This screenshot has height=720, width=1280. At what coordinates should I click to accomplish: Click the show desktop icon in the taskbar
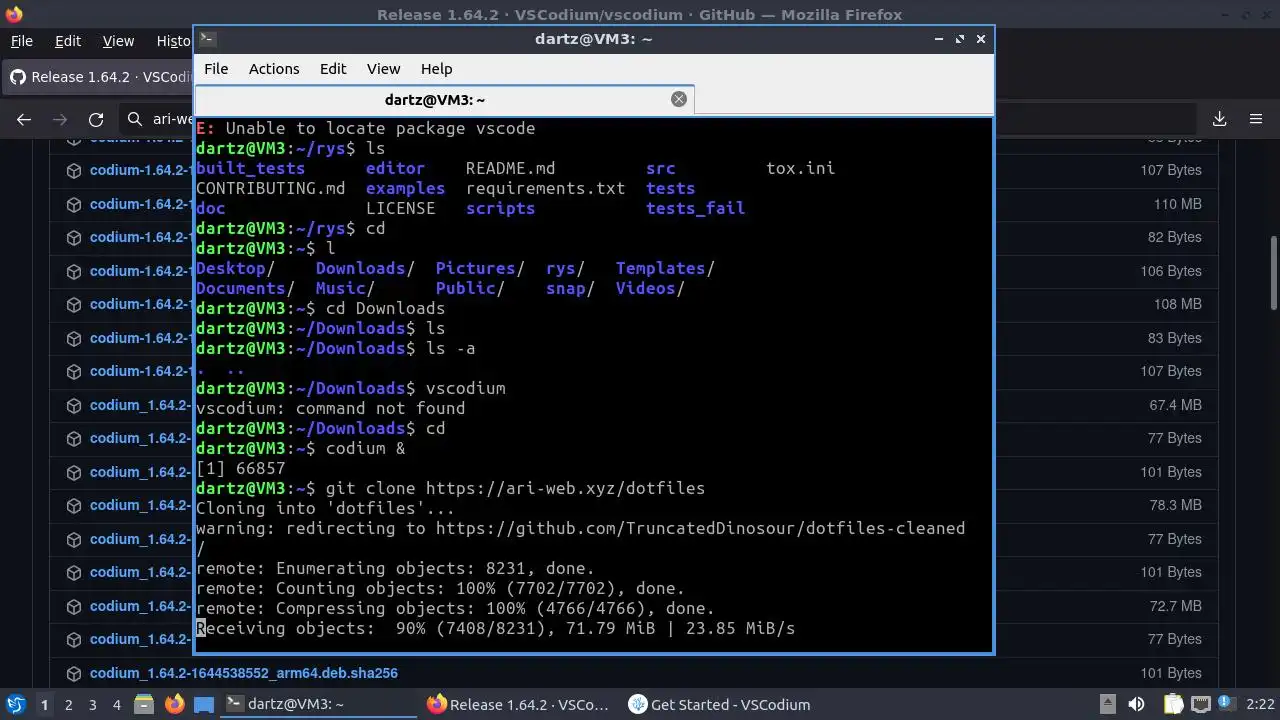204,704
